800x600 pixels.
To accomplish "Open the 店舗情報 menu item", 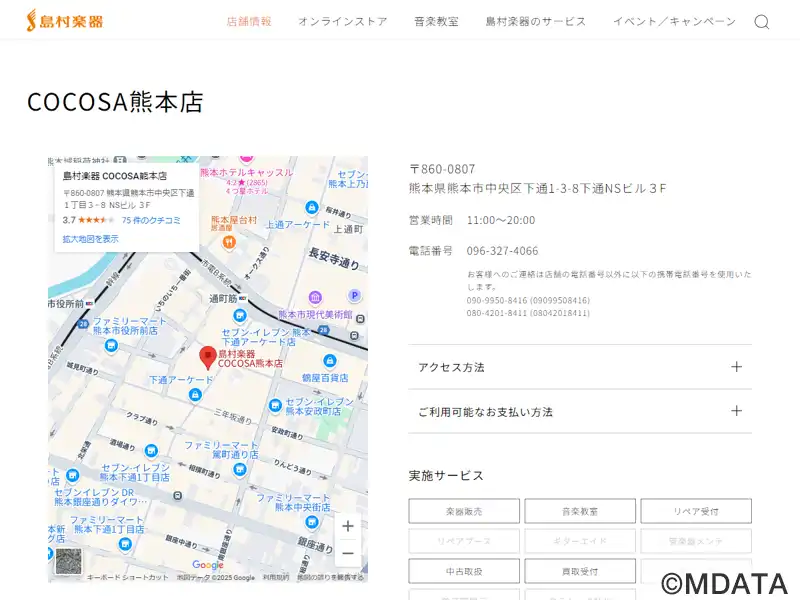I will [x=249, y=21].
